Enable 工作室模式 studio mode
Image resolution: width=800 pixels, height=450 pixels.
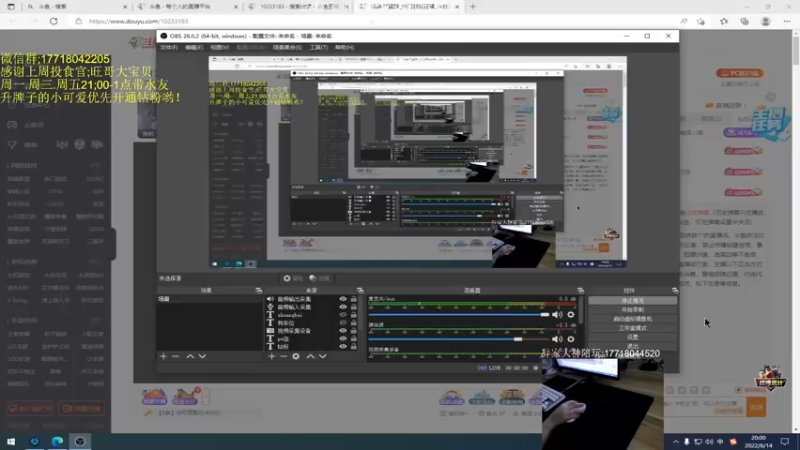(x=633, y=328)
